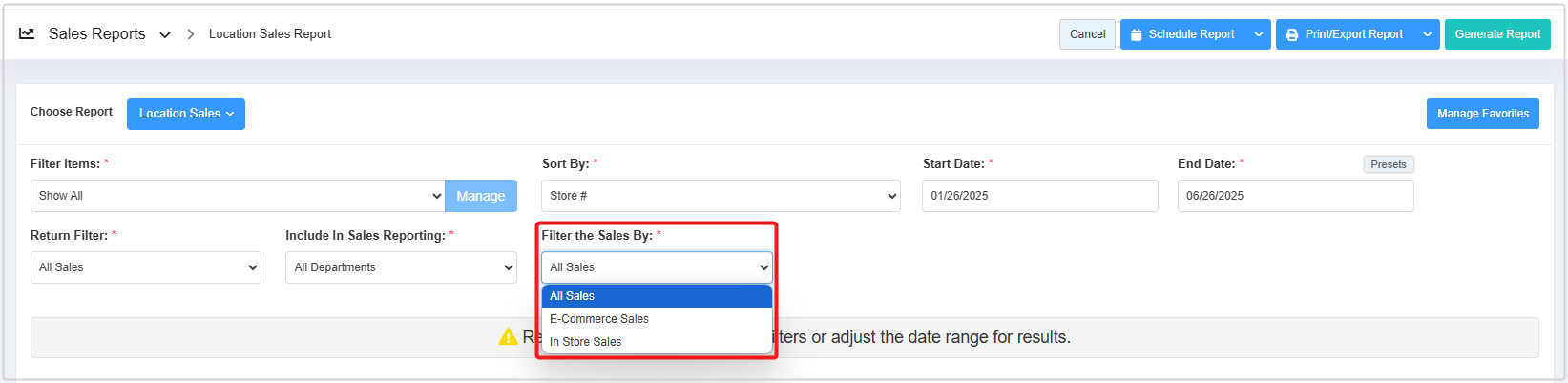Click the printer icon on Print/Export Report
Image resolution: width=1568 pixels, height=383 pixels.
(1292, 34)
